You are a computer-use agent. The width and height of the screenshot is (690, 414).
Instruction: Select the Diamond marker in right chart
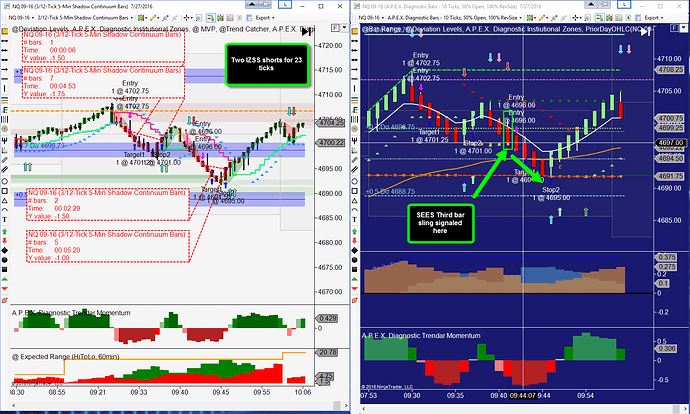click(355, 250)
